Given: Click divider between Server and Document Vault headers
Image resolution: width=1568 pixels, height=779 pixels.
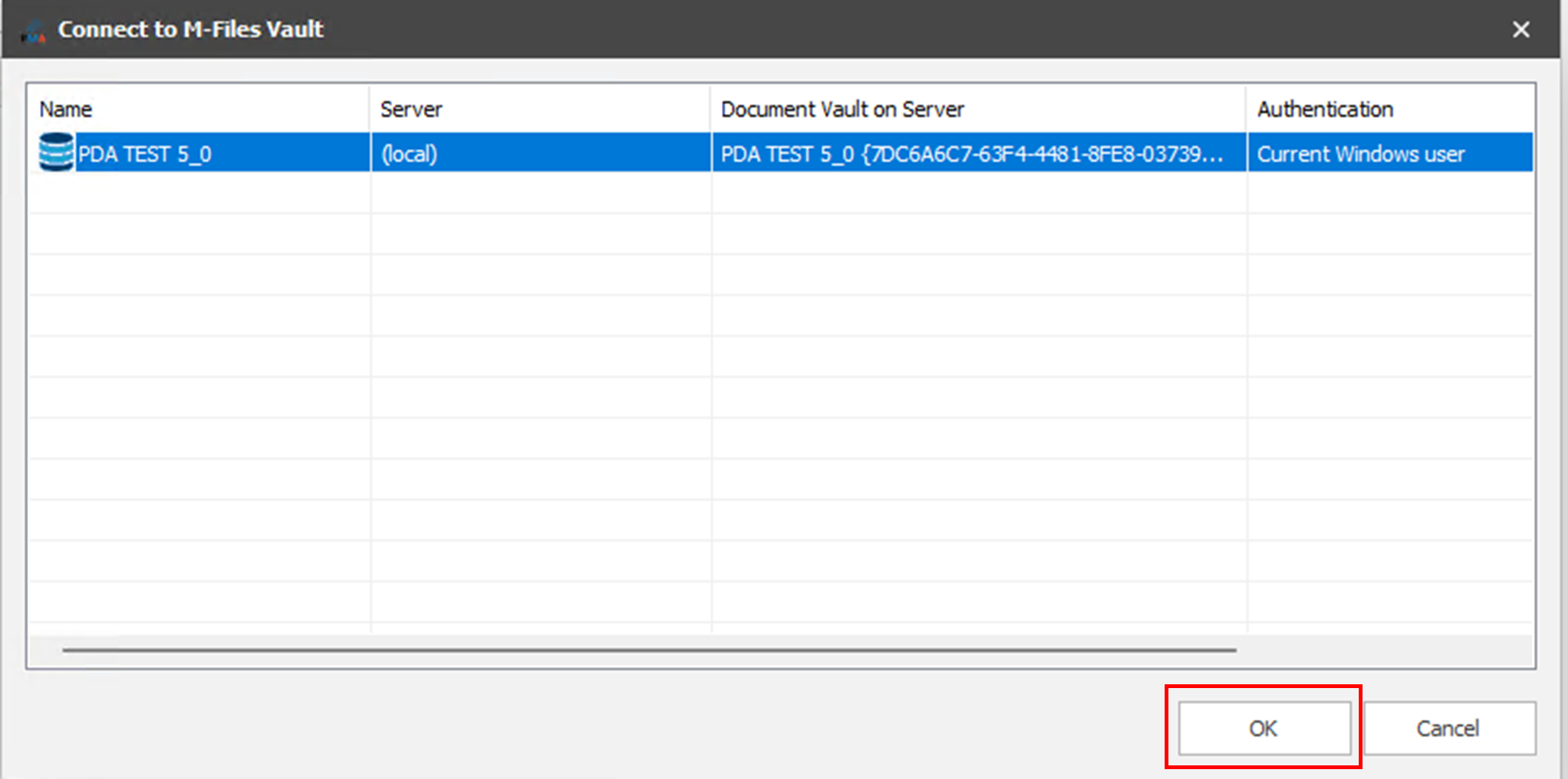Looking at the screenshot, I should click(x=710, y=110).
